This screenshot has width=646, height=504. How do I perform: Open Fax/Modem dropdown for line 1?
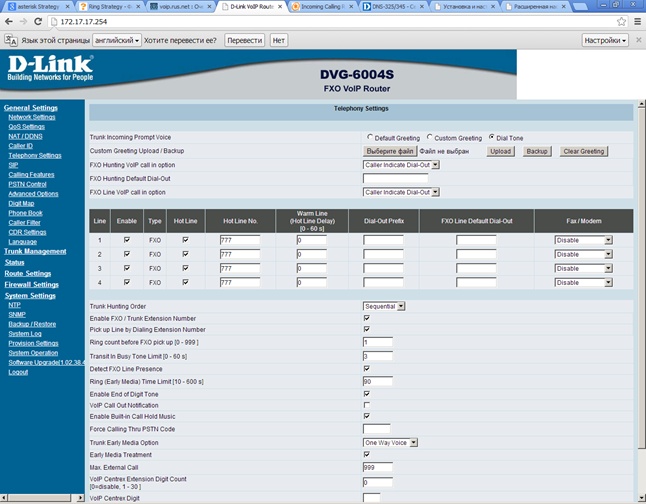pyautogui.click(x=583, y=240)
